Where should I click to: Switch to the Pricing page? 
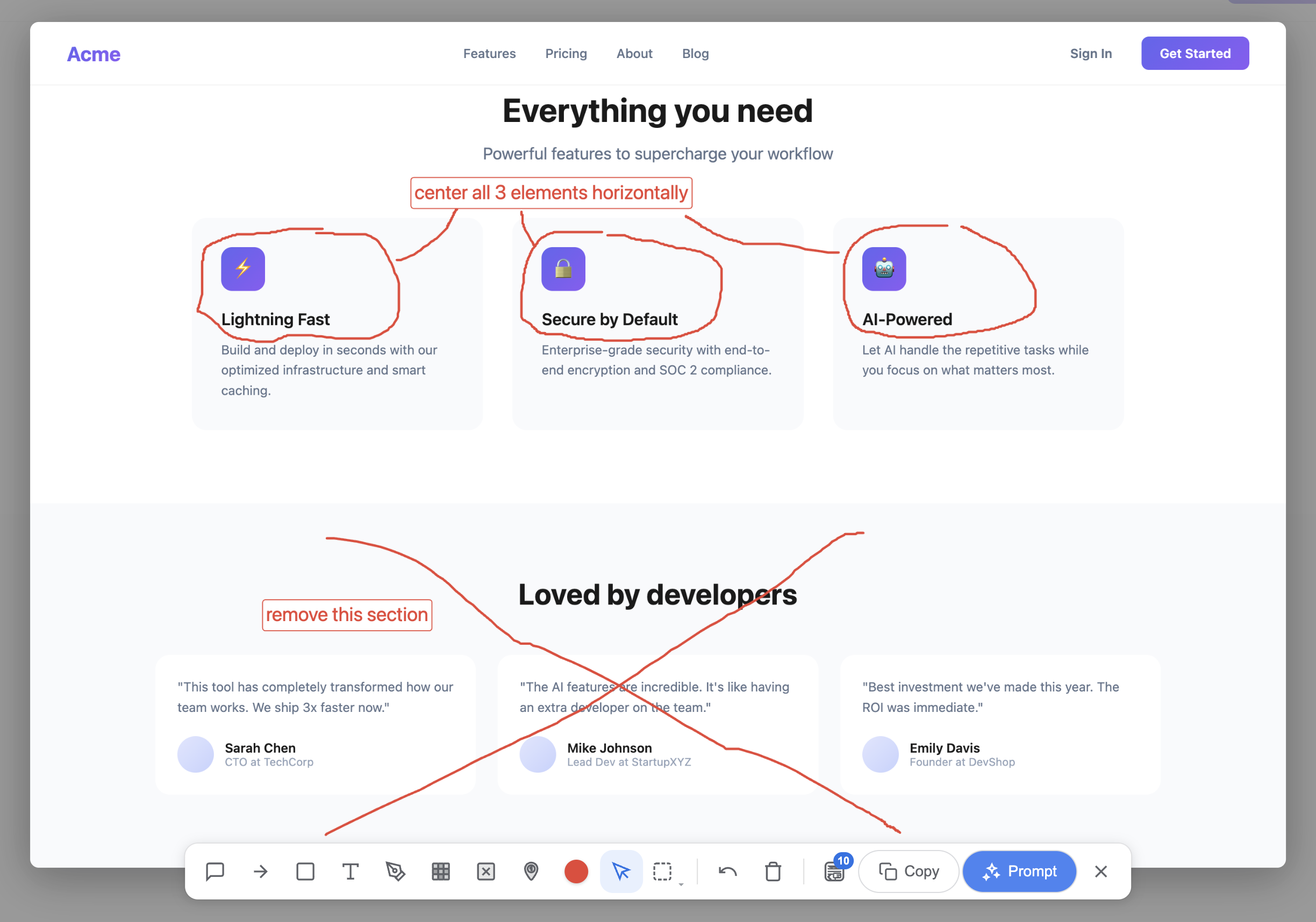(566, 53)
